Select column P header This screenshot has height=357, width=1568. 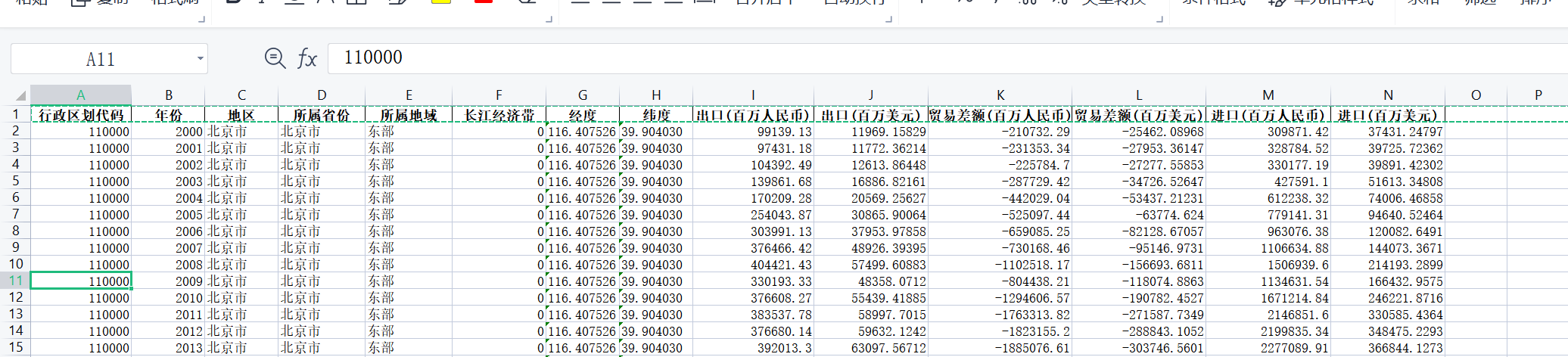(x=1538, y=95)
